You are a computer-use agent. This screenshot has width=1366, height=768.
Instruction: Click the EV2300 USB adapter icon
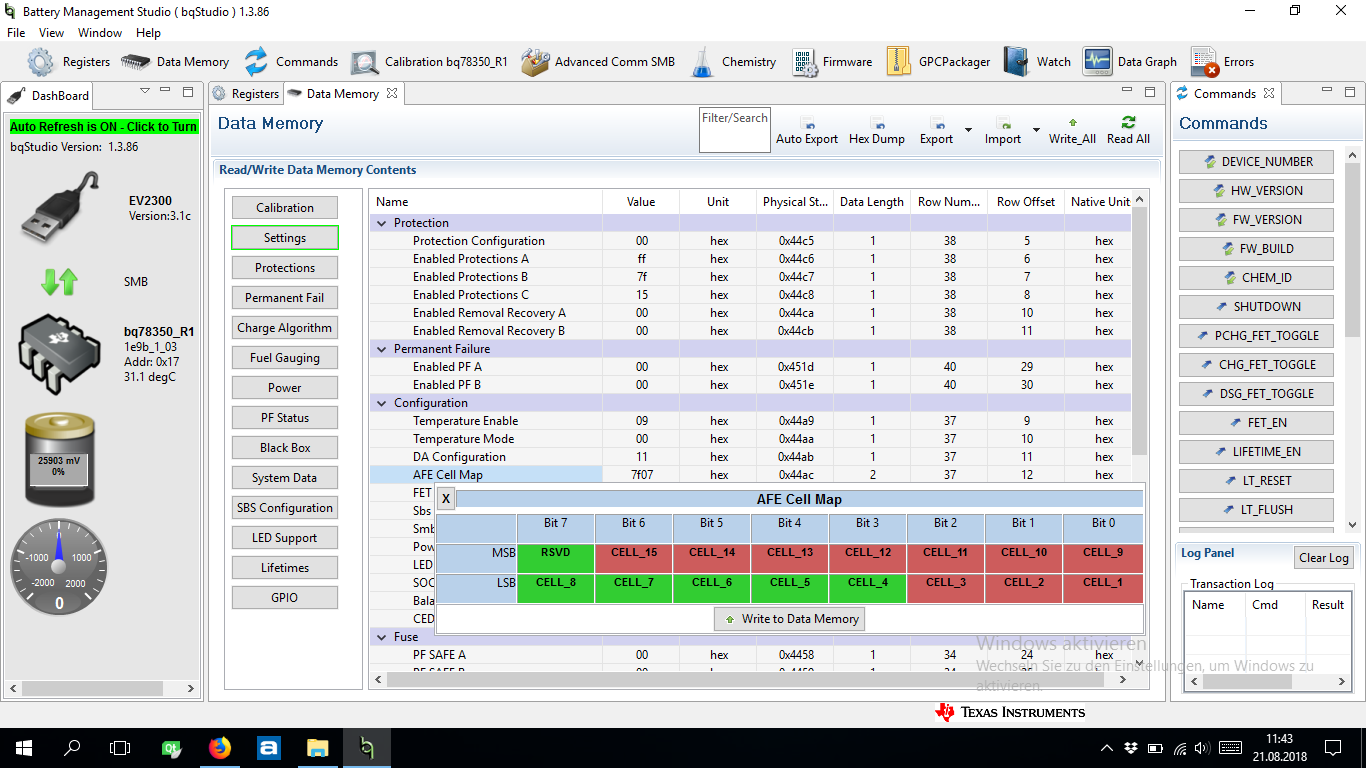coord(61,208)
